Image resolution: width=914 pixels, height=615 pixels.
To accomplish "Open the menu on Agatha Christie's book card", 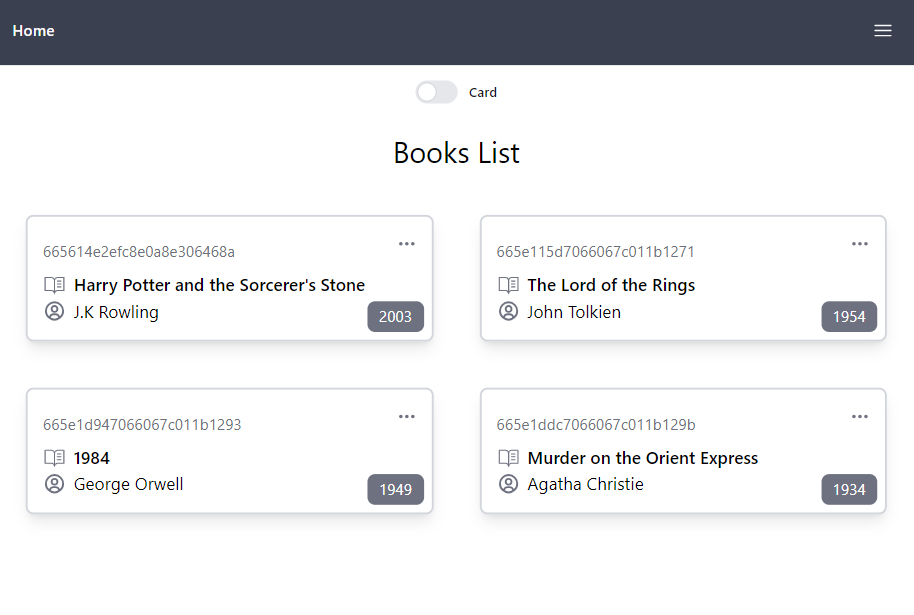I will pyautogui.click(x=860, y=416).
